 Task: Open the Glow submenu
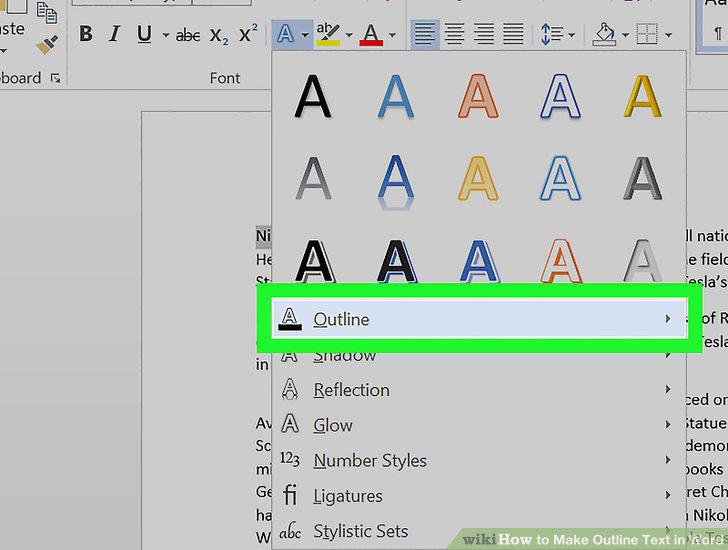(x=479, y=425)
